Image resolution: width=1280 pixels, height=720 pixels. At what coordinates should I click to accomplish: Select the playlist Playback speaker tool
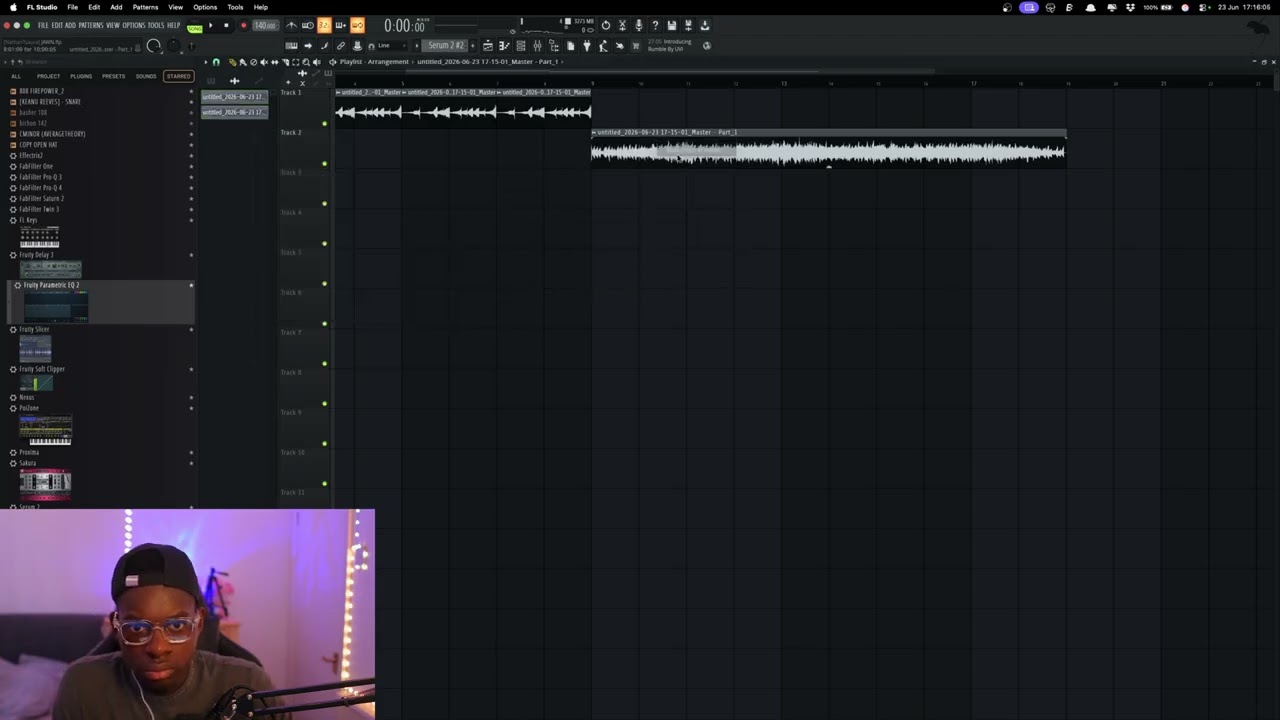316,62
